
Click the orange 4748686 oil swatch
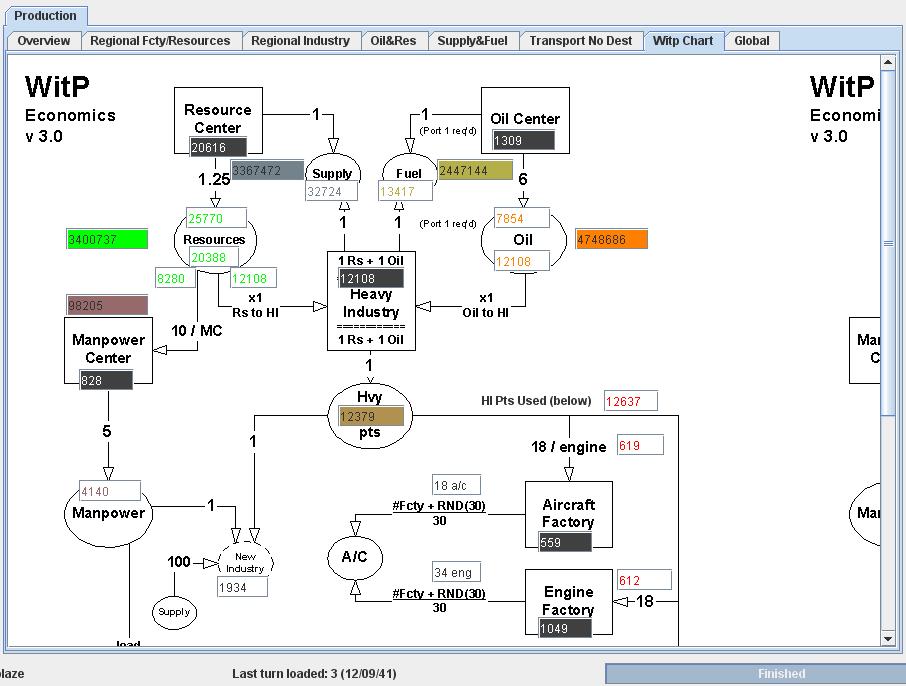pyautogui.click(x=611, y=239)
